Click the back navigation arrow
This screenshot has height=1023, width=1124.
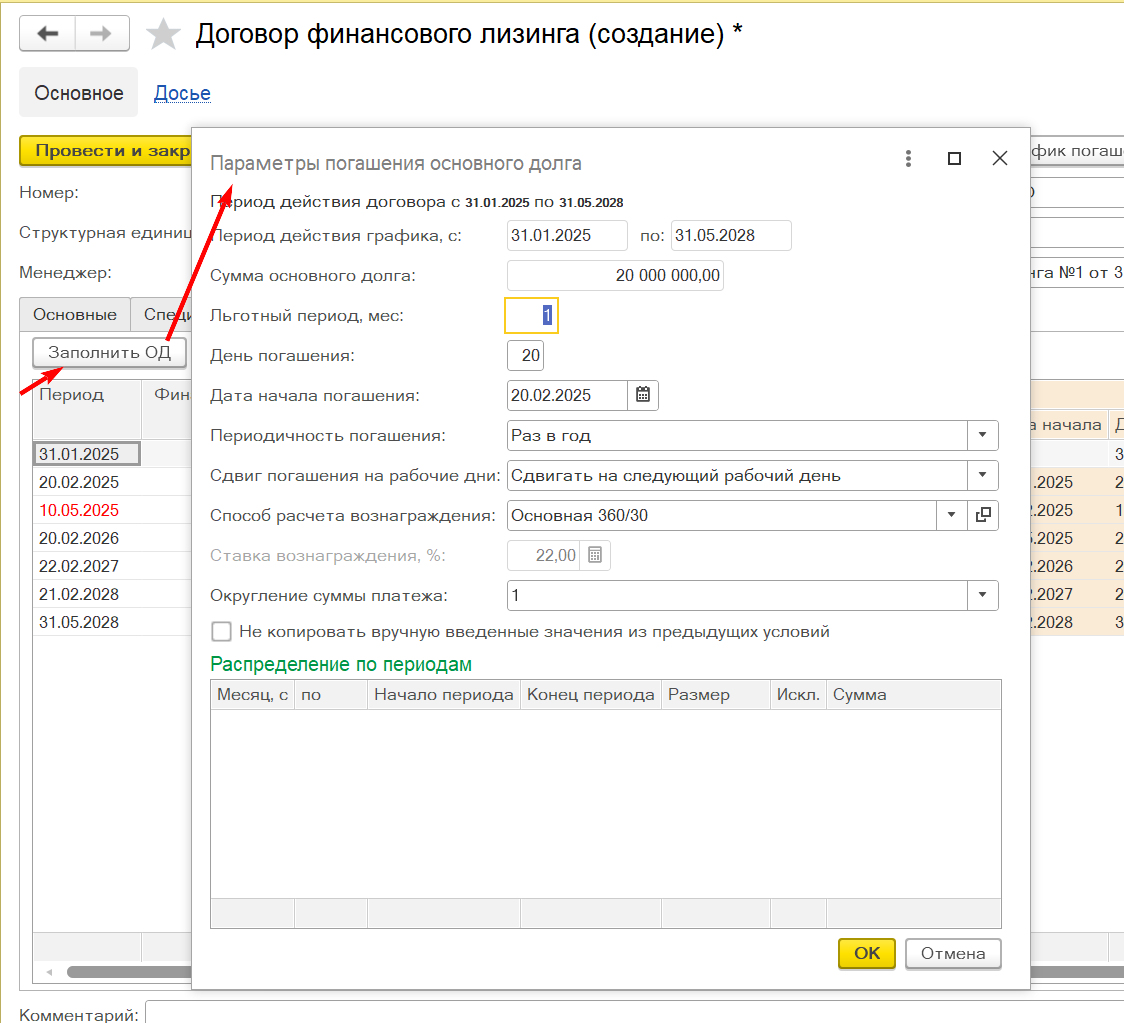(47, 34)
